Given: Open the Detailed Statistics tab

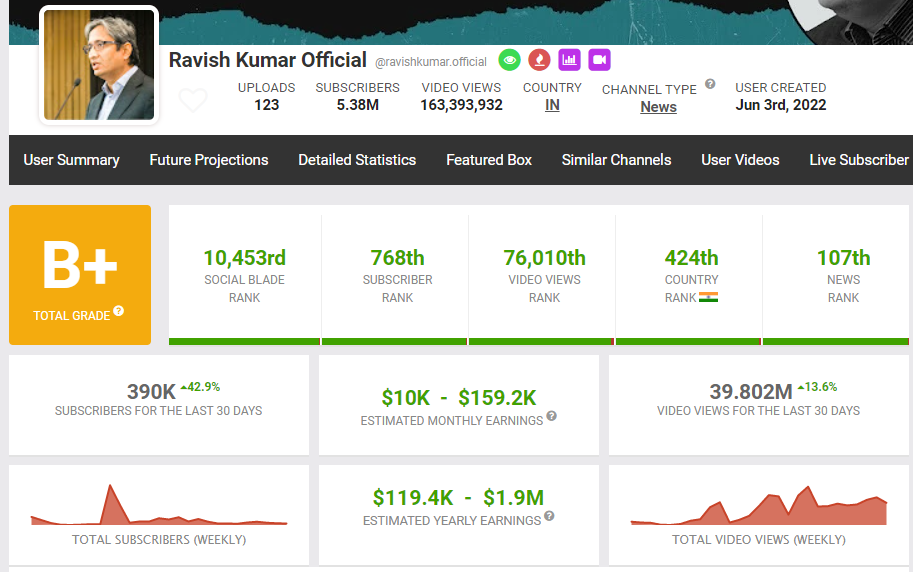Looking at the screenshot, I should (x=357, y=160).
